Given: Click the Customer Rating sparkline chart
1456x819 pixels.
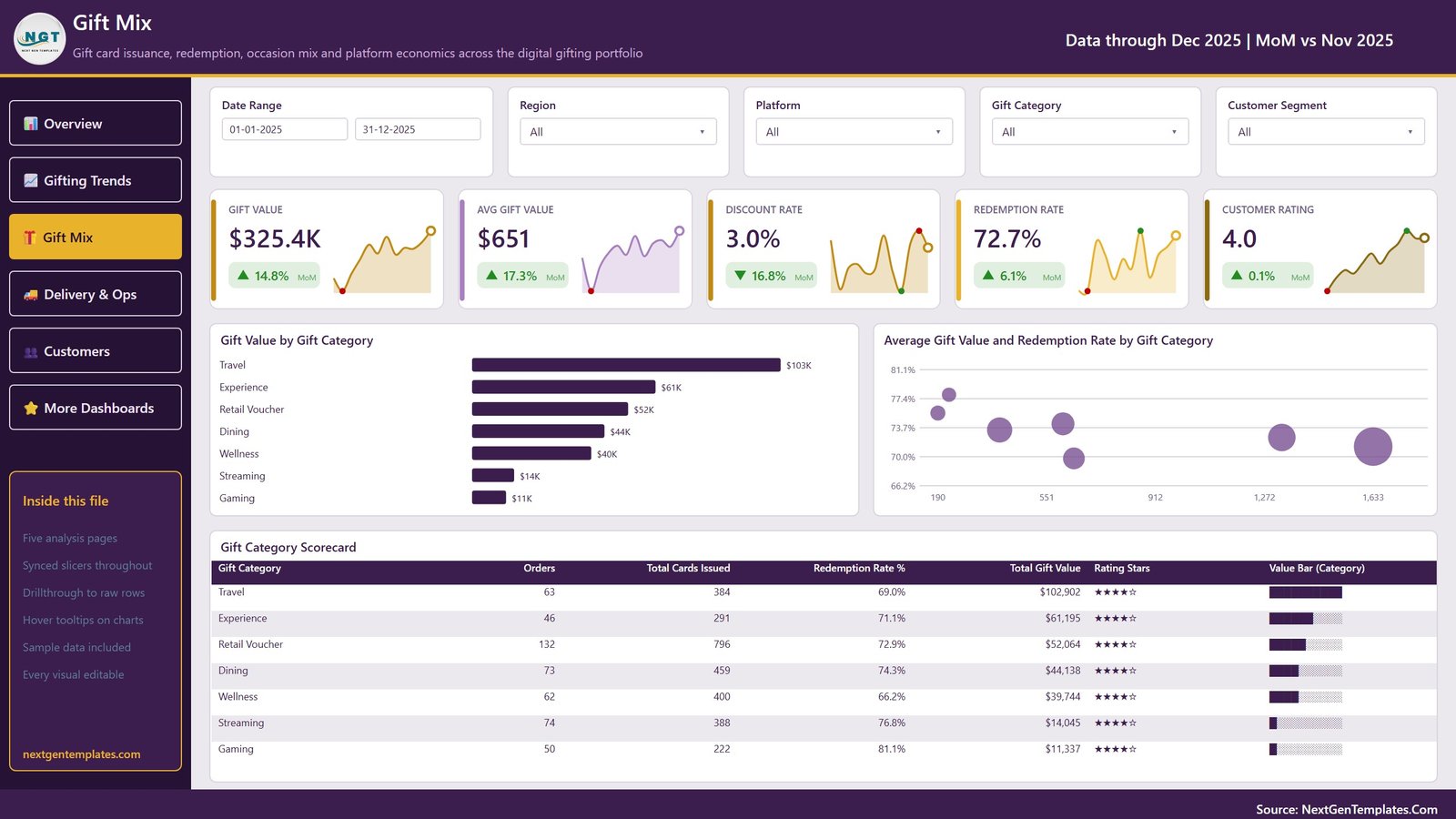Looking at the screenshot, I should [x=1378, y=260].
